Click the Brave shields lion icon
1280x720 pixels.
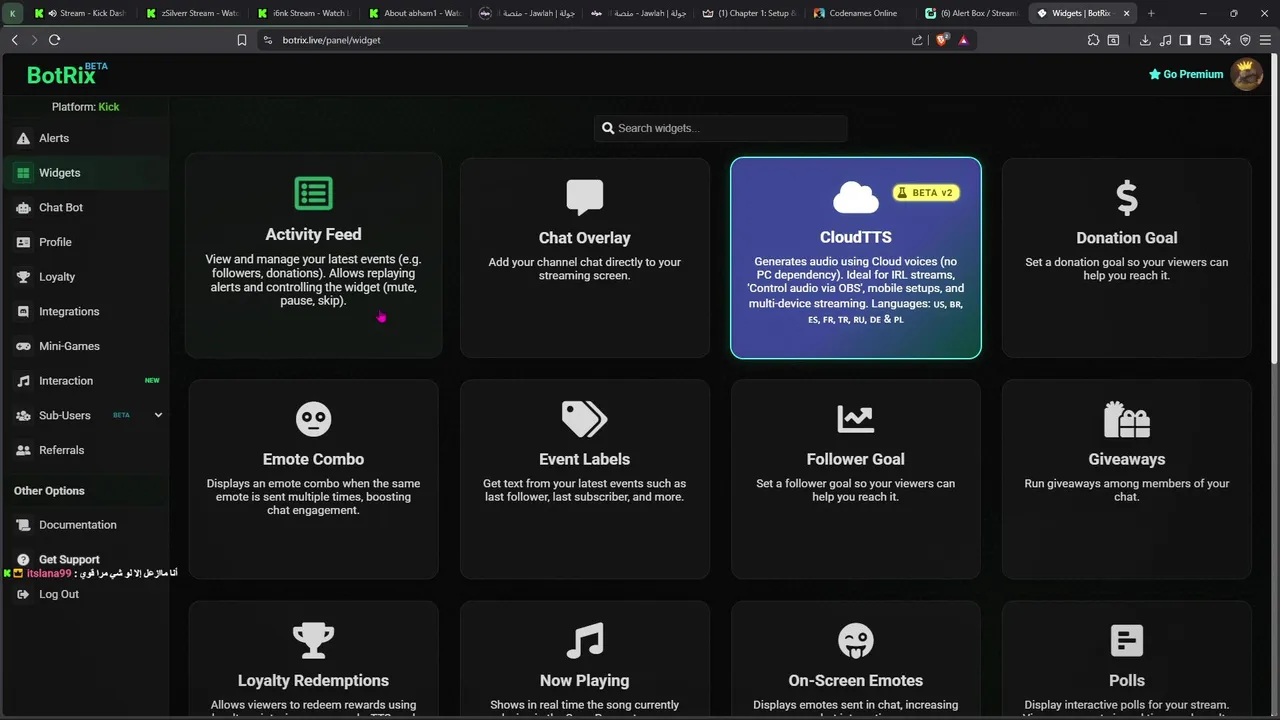point(941,40)
